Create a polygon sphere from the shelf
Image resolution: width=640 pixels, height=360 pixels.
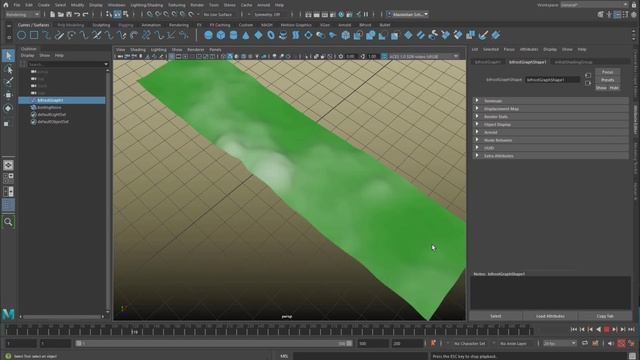click(x=208, y=35)
